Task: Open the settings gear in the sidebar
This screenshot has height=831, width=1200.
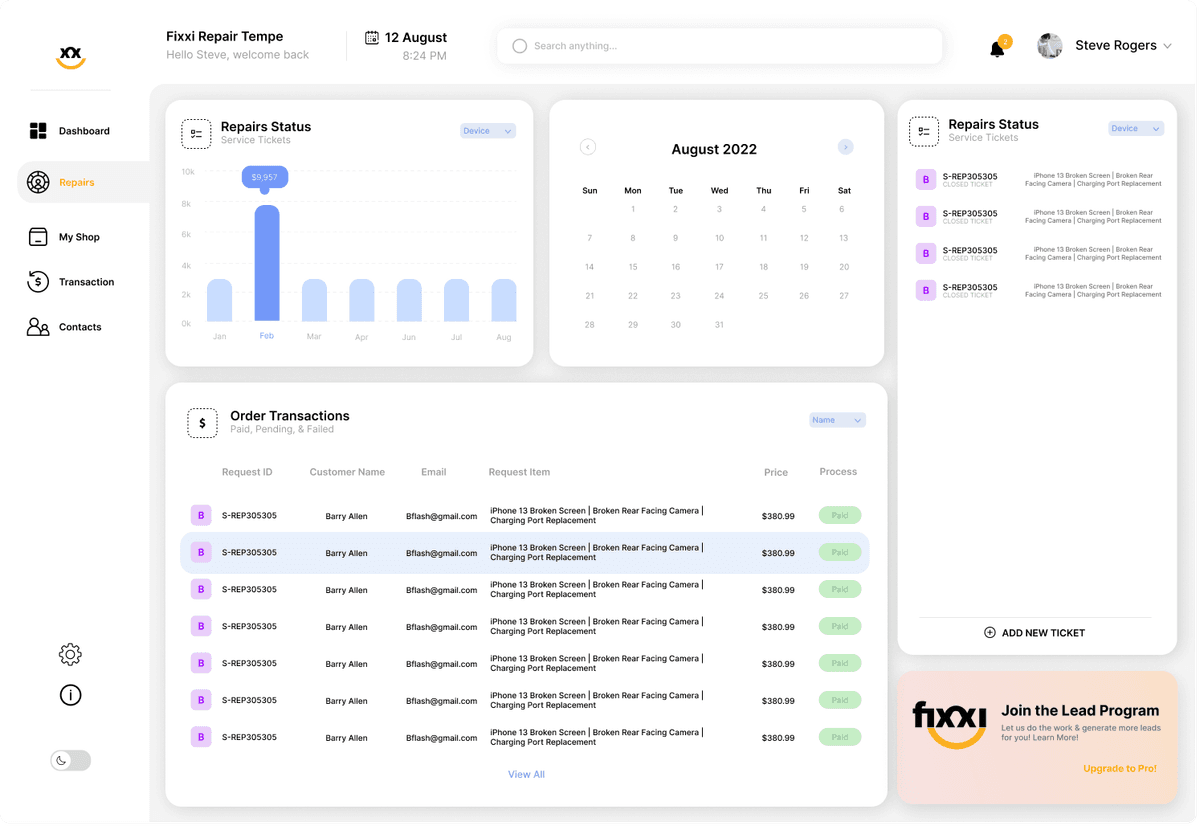Action: coord(70,654)
